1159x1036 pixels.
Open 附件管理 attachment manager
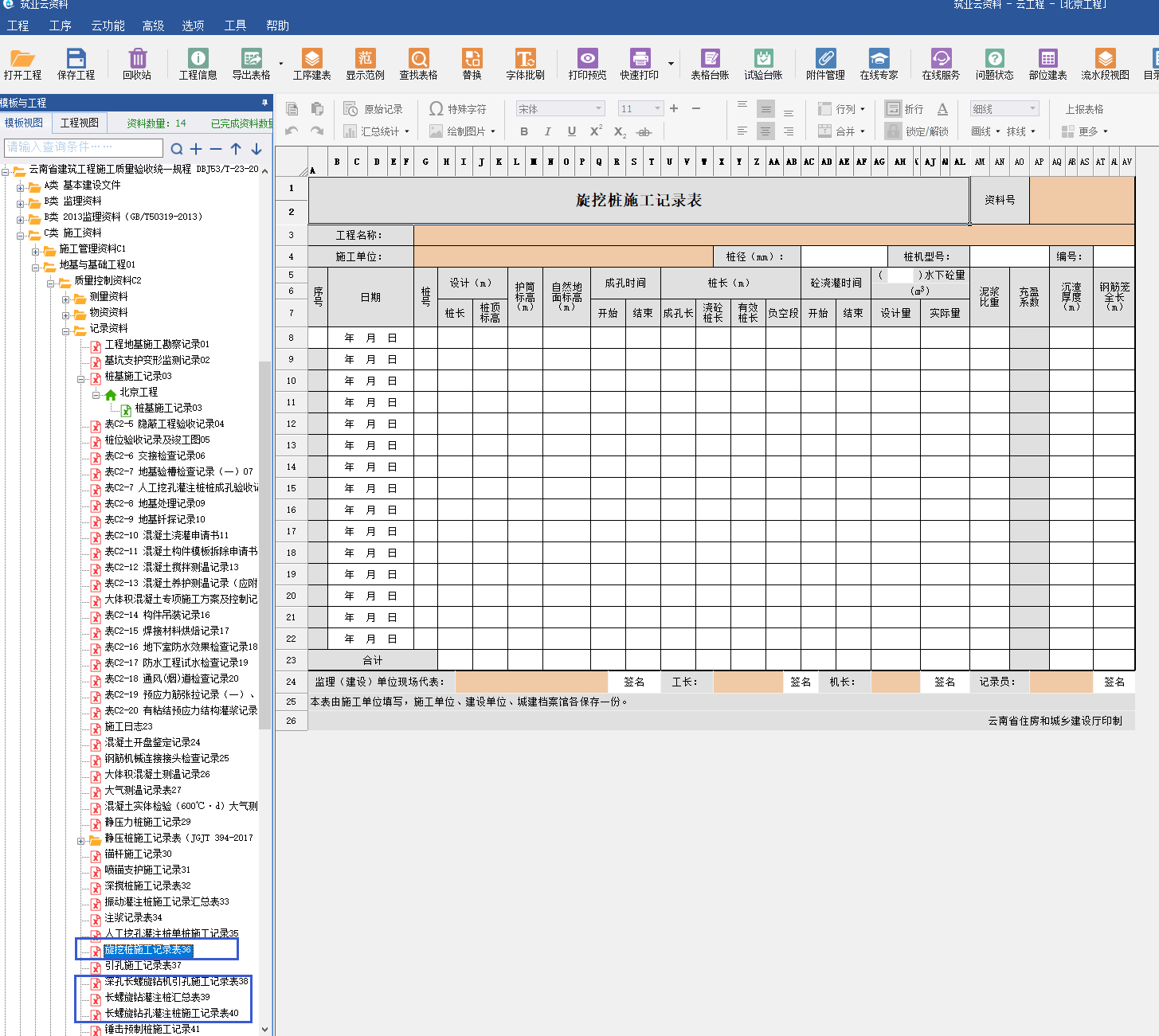pos(825,64)
